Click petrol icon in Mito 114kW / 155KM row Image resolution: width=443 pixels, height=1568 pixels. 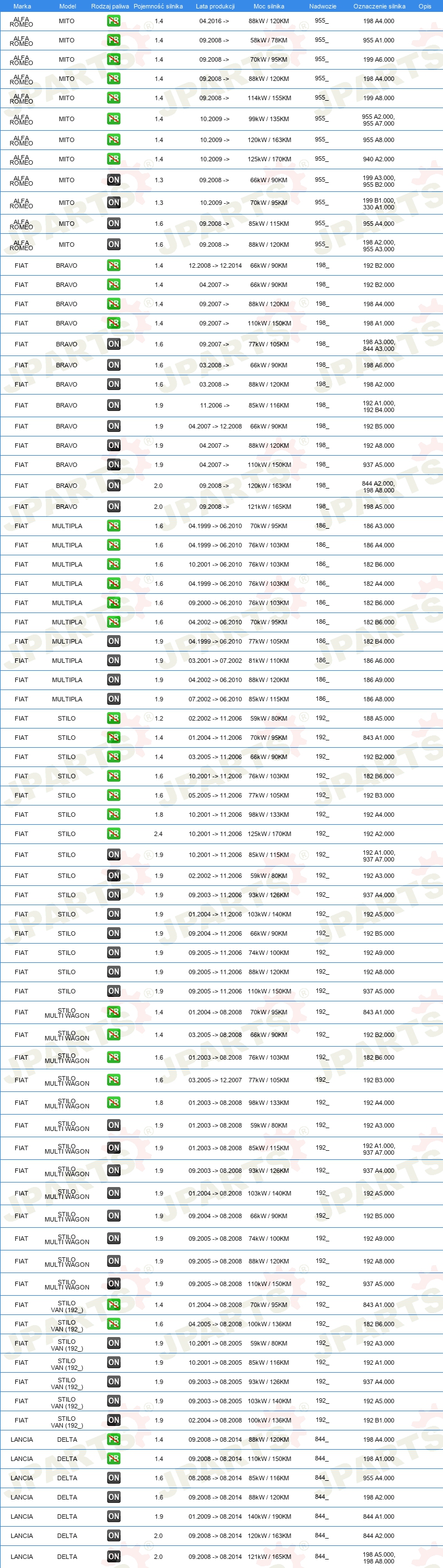pos(113,98)
